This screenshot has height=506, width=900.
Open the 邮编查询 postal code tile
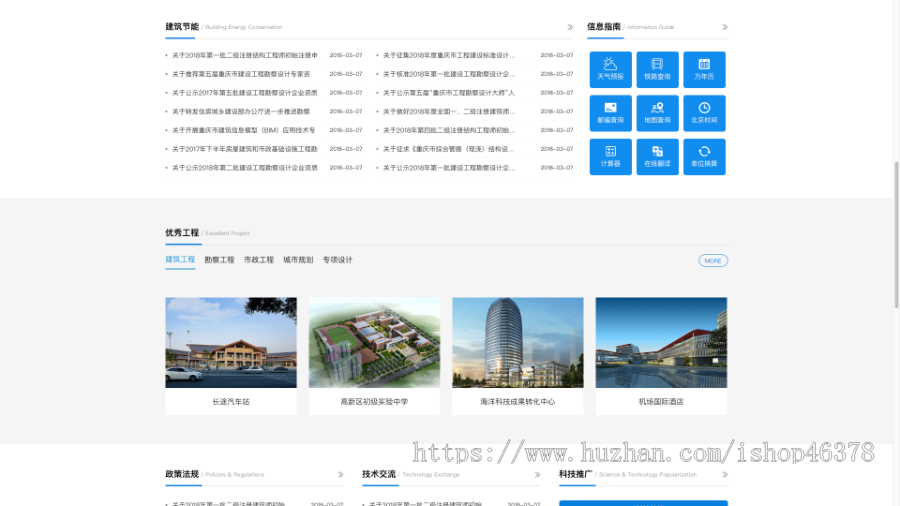coord(610,113)
